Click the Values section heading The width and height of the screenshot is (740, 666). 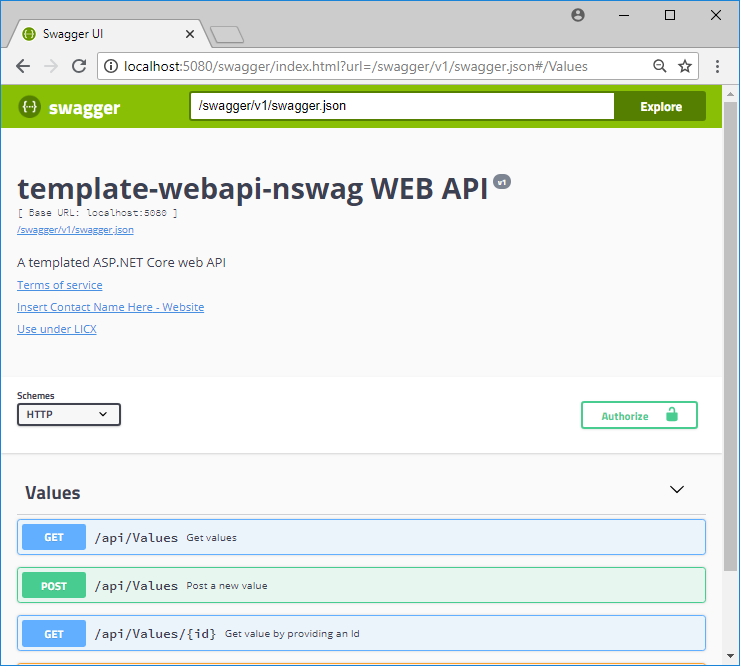(52, 493)
